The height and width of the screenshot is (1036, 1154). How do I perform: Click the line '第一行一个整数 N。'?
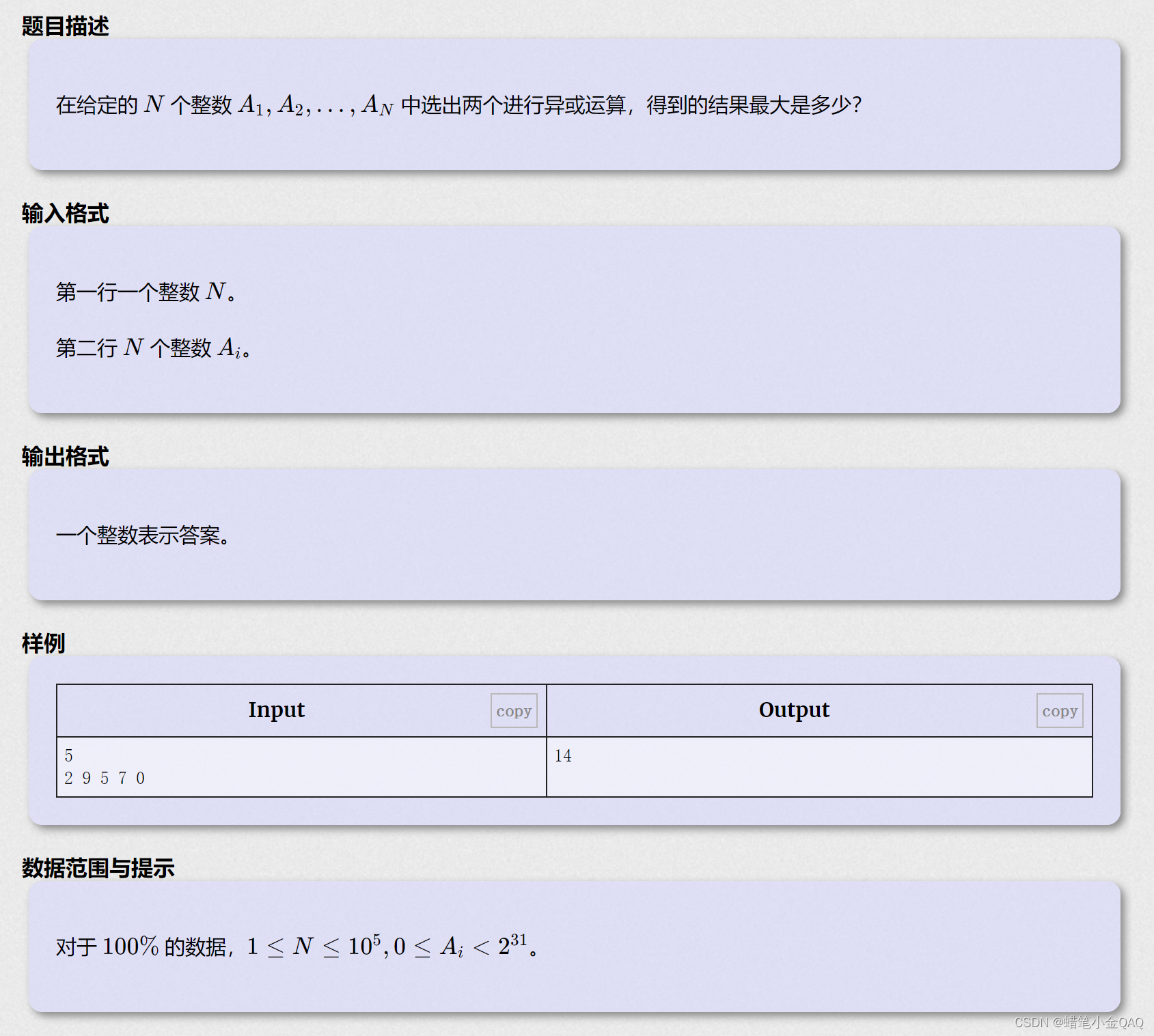coord(146,292)
